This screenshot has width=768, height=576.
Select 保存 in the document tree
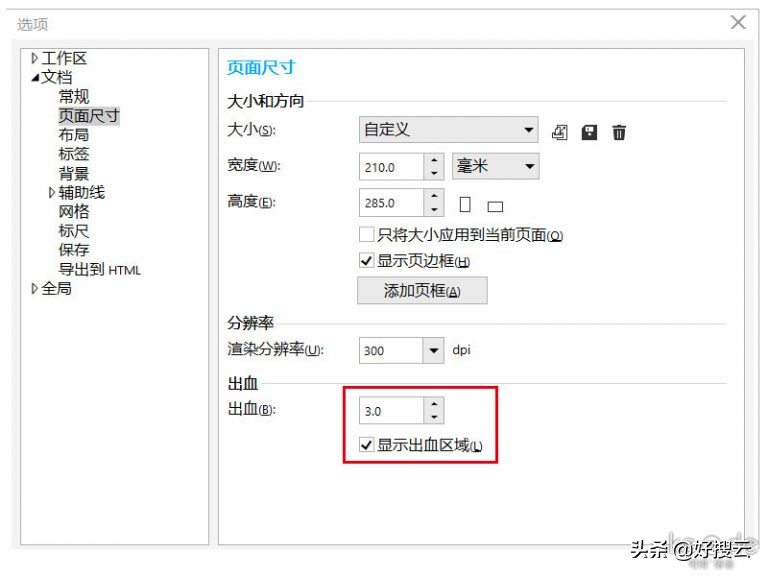[x=74, y=250]
